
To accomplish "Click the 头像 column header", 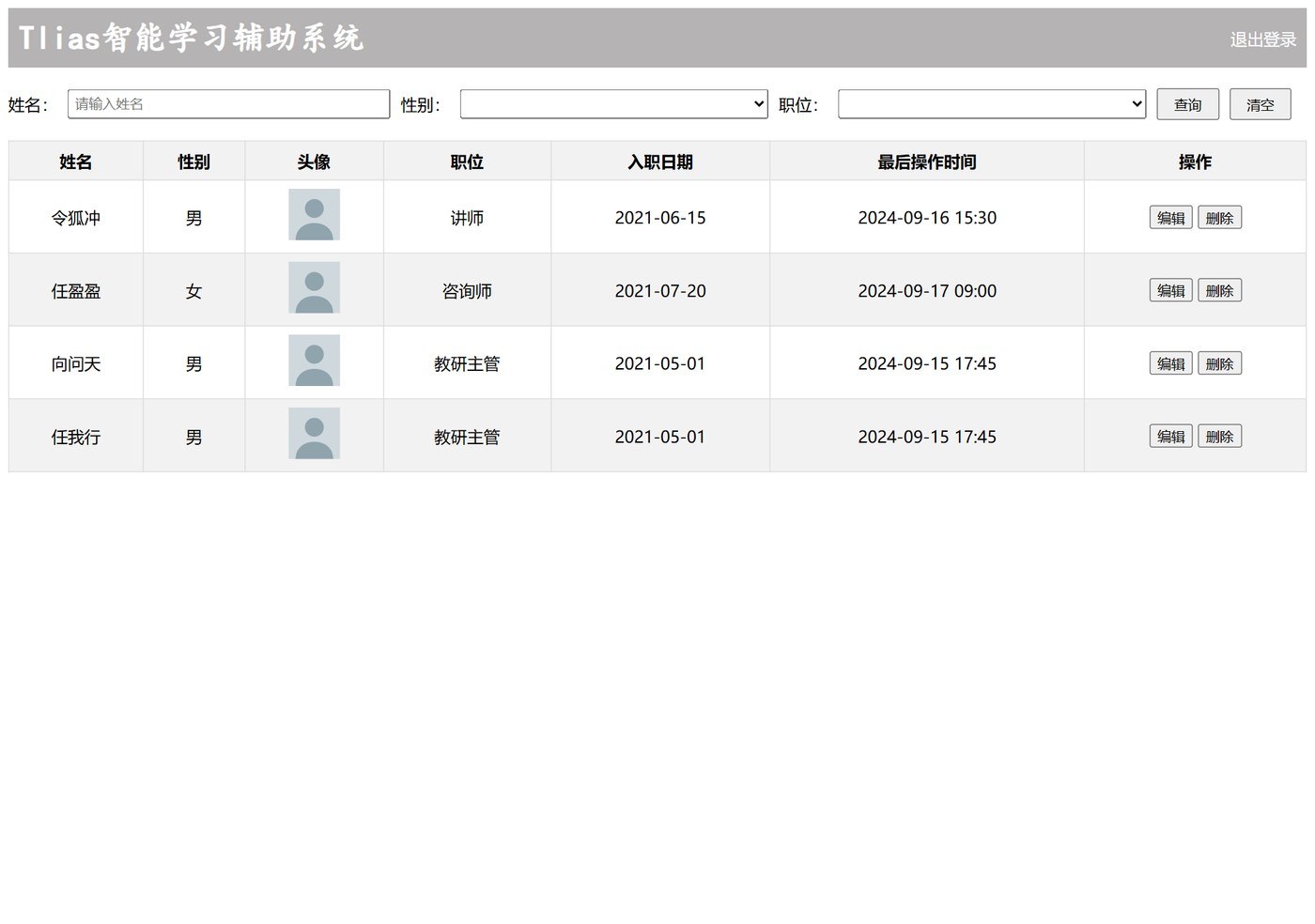I will pos(314,162).
